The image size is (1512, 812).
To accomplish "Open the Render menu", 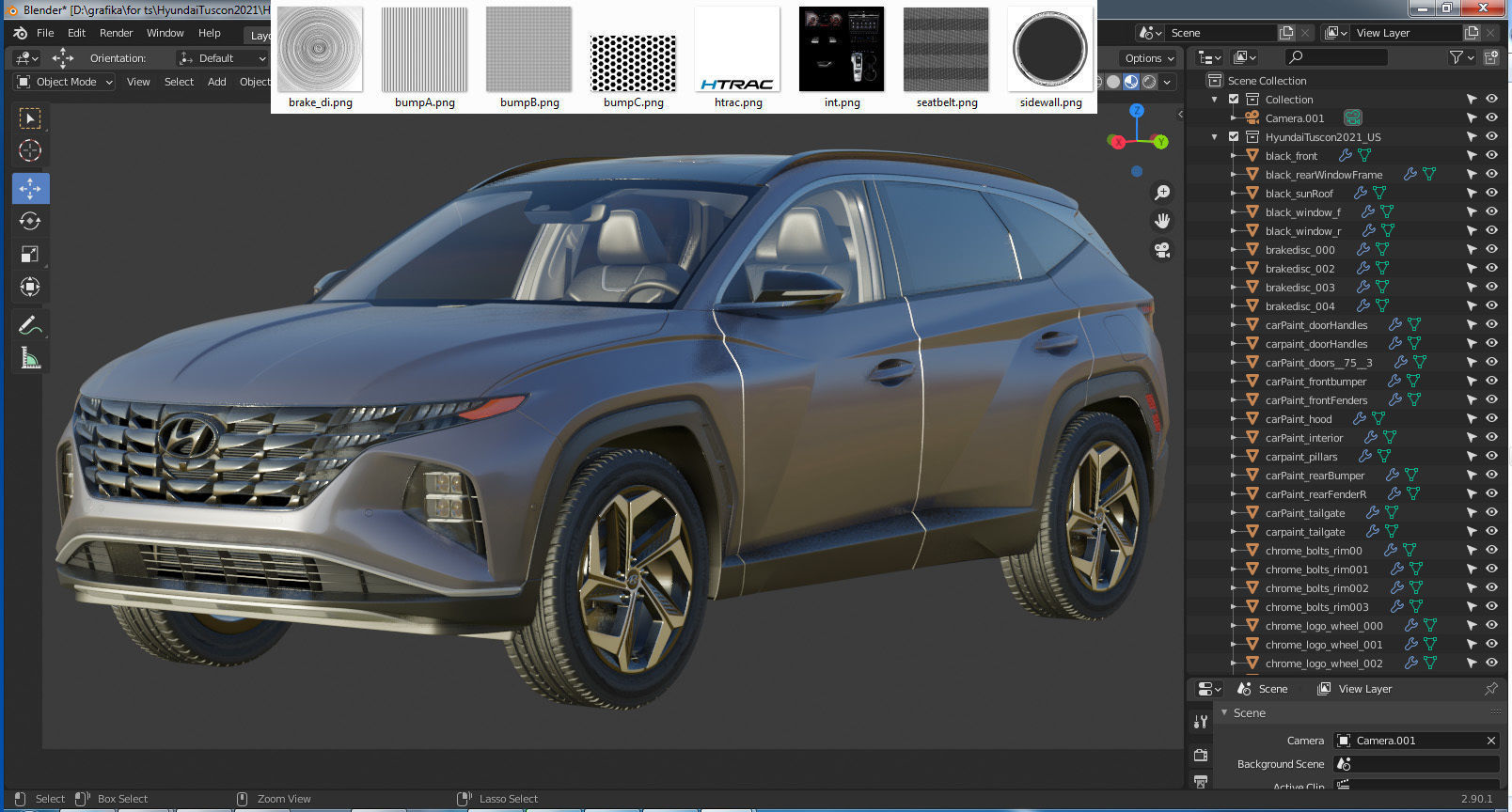I will pyautogui.click(x=117, y=33).
